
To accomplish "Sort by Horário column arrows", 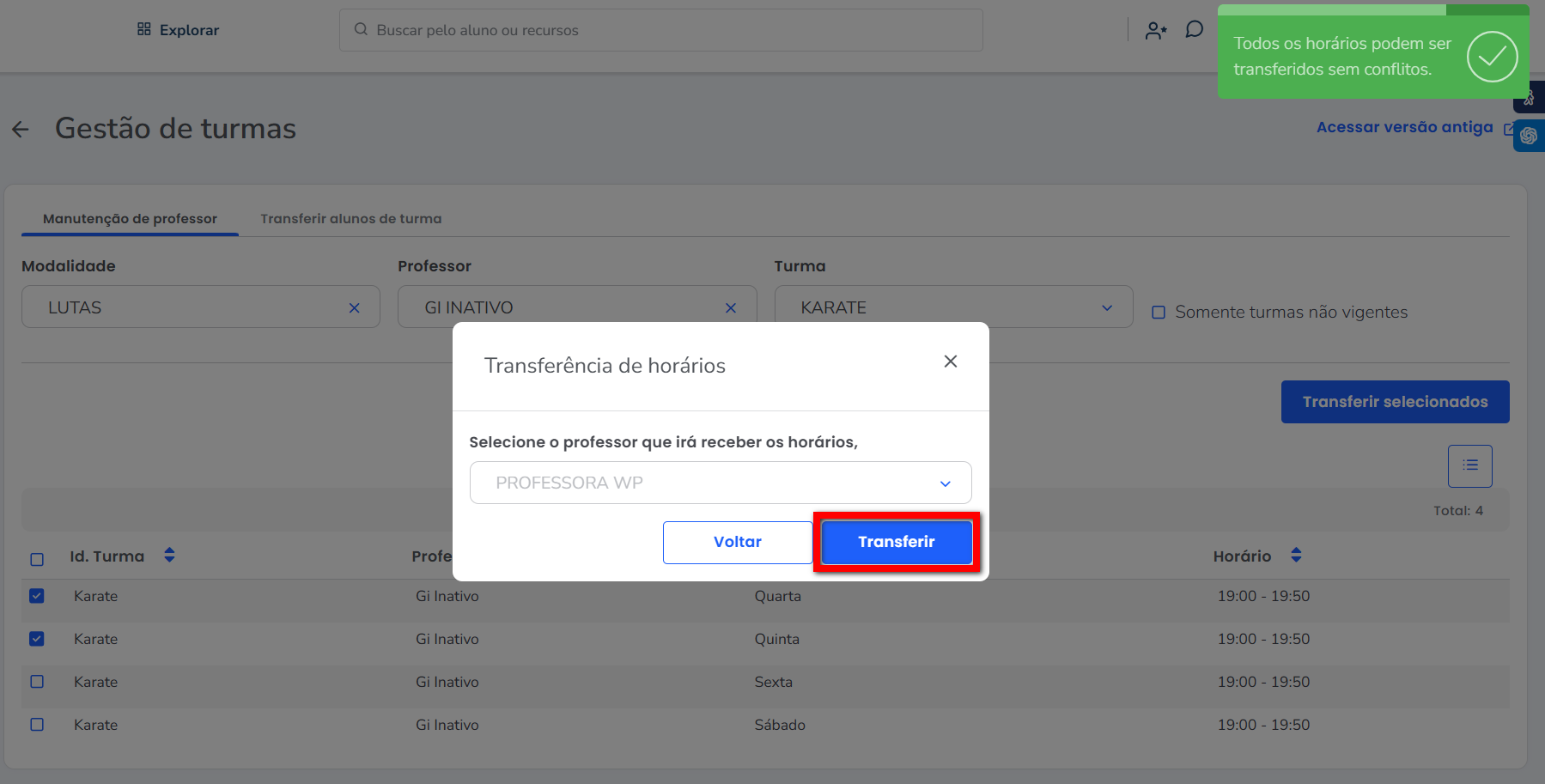I will coord(1296,556).
